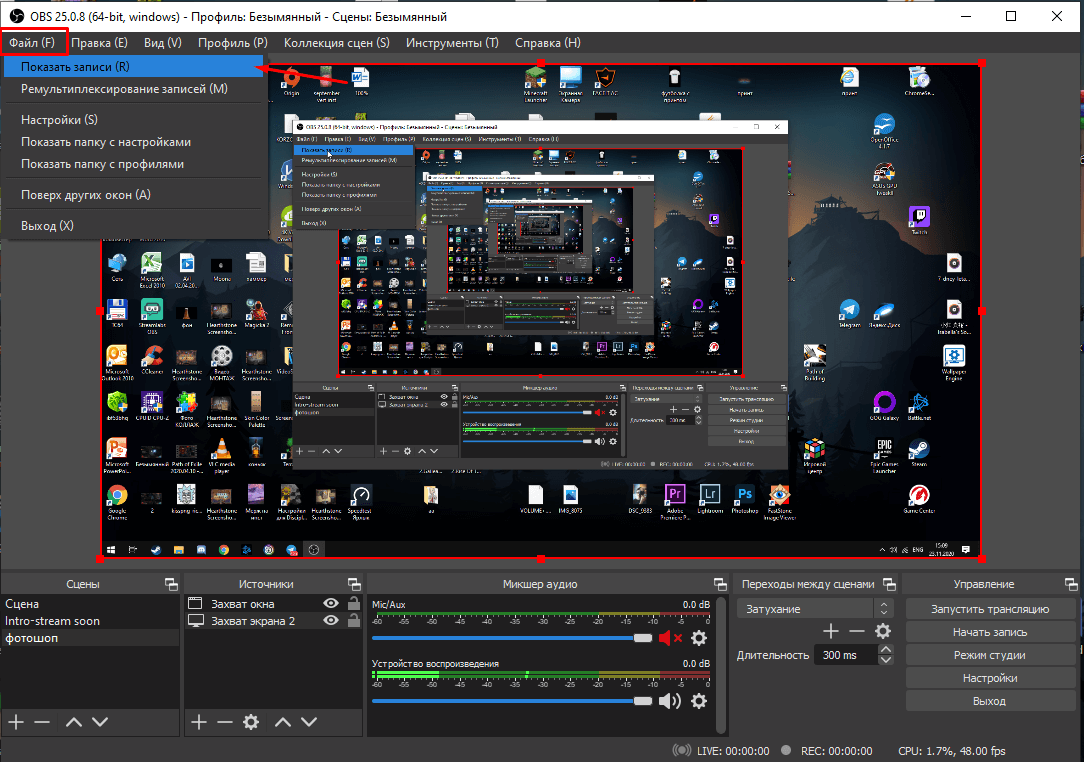The height and width of the screenshot is (762, 1084).
Task: Move the source down in Источники list
Action: point(309,722)
